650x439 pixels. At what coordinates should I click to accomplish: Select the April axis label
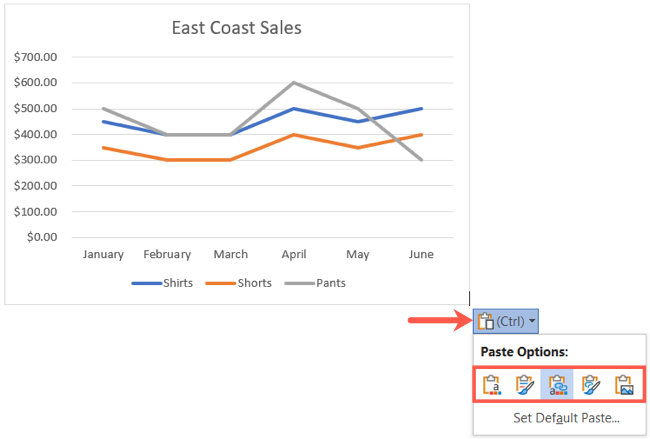[x=294, y=255]
